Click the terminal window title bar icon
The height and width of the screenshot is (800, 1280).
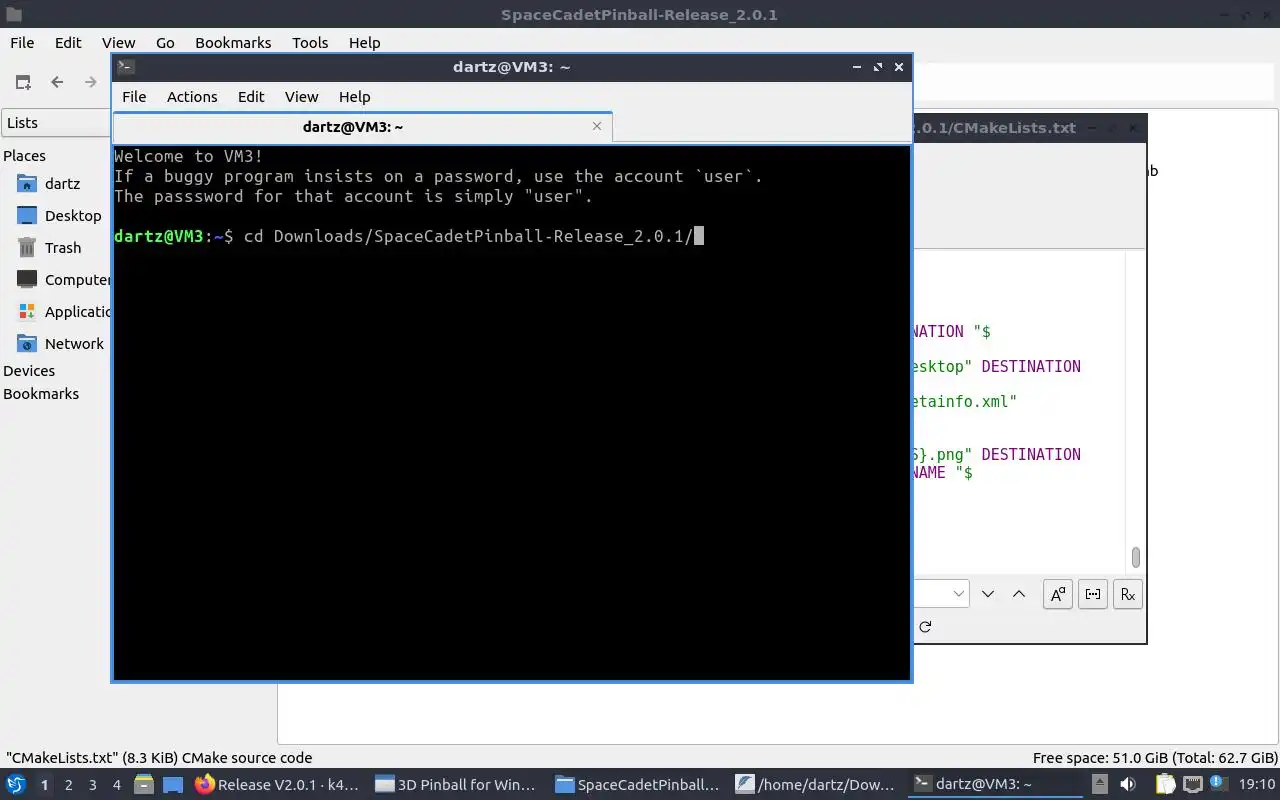[x=125, y=67]
